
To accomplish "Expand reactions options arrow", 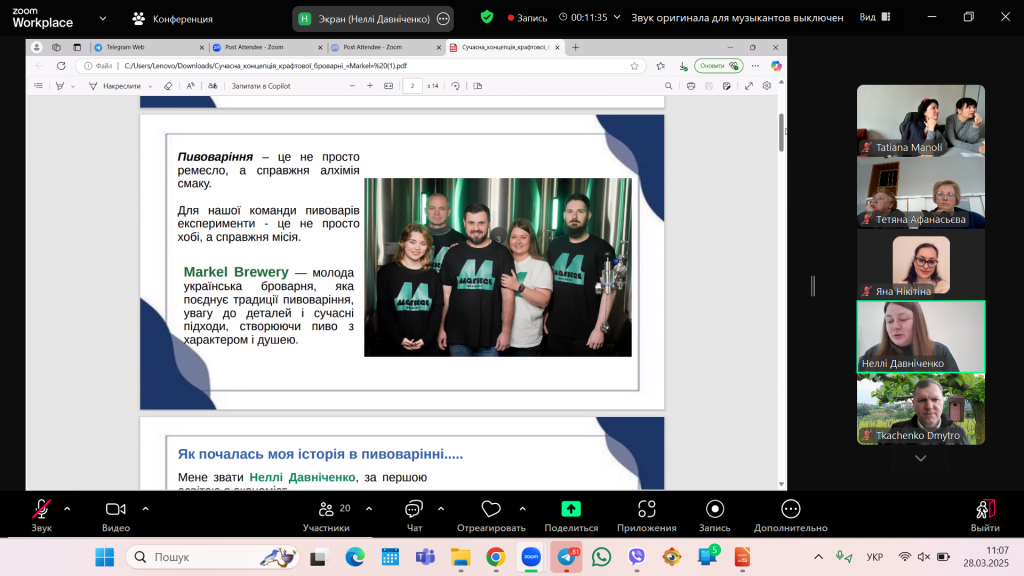I will [522, 509].
